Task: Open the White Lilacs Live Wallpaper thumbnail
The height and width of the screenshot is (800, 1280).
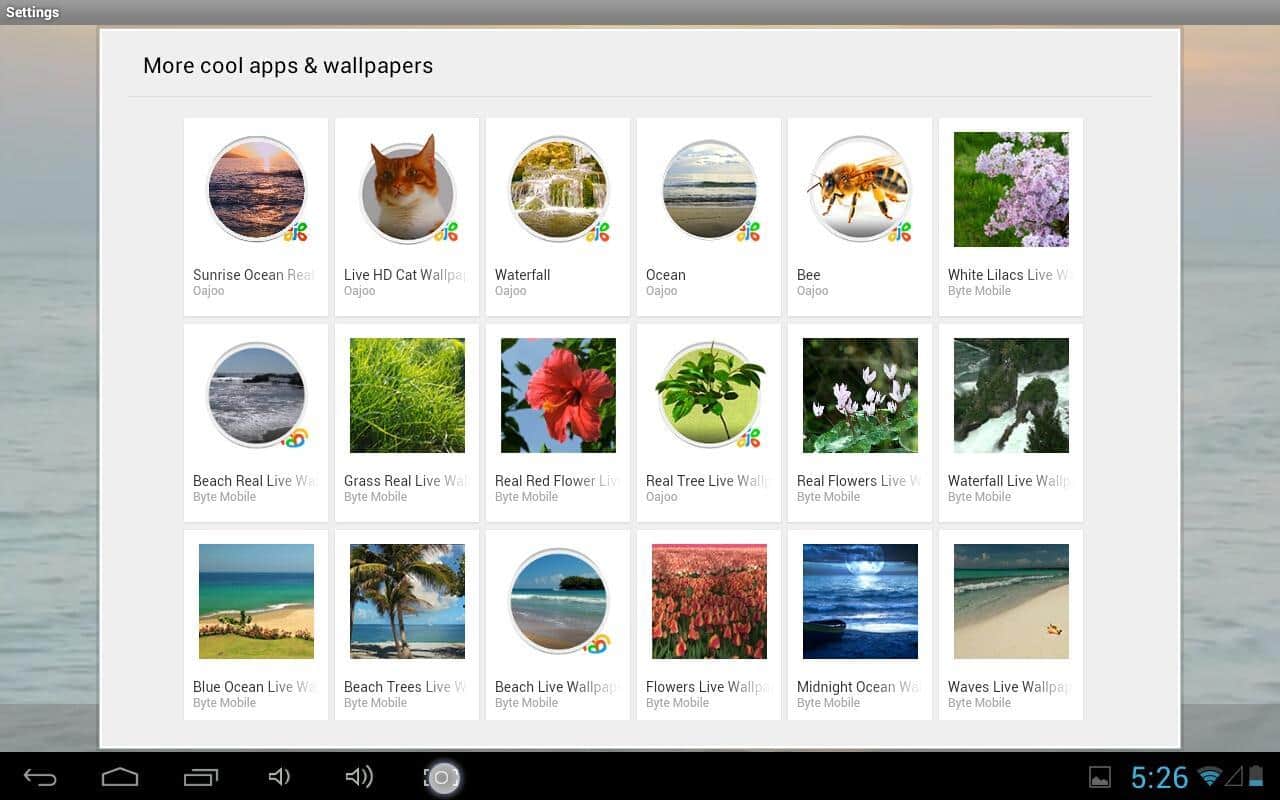Action: pos(1011,190)
